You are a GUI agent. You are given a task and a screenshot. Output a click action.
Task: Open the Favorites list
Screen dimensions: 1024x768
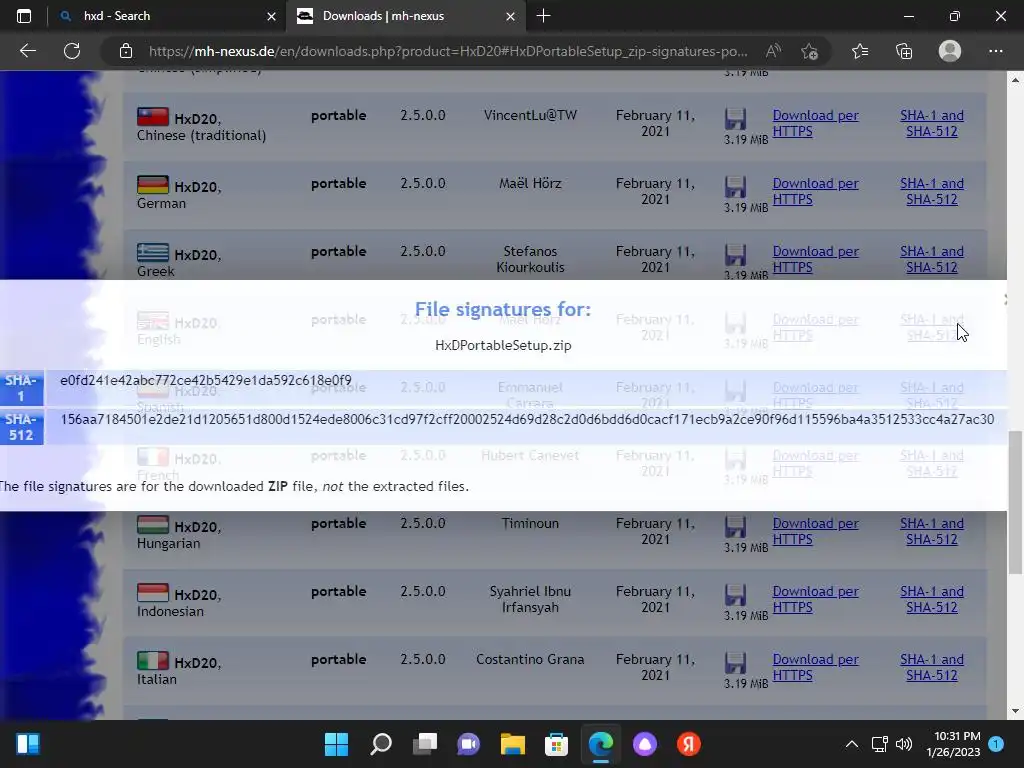coord(860,51)
